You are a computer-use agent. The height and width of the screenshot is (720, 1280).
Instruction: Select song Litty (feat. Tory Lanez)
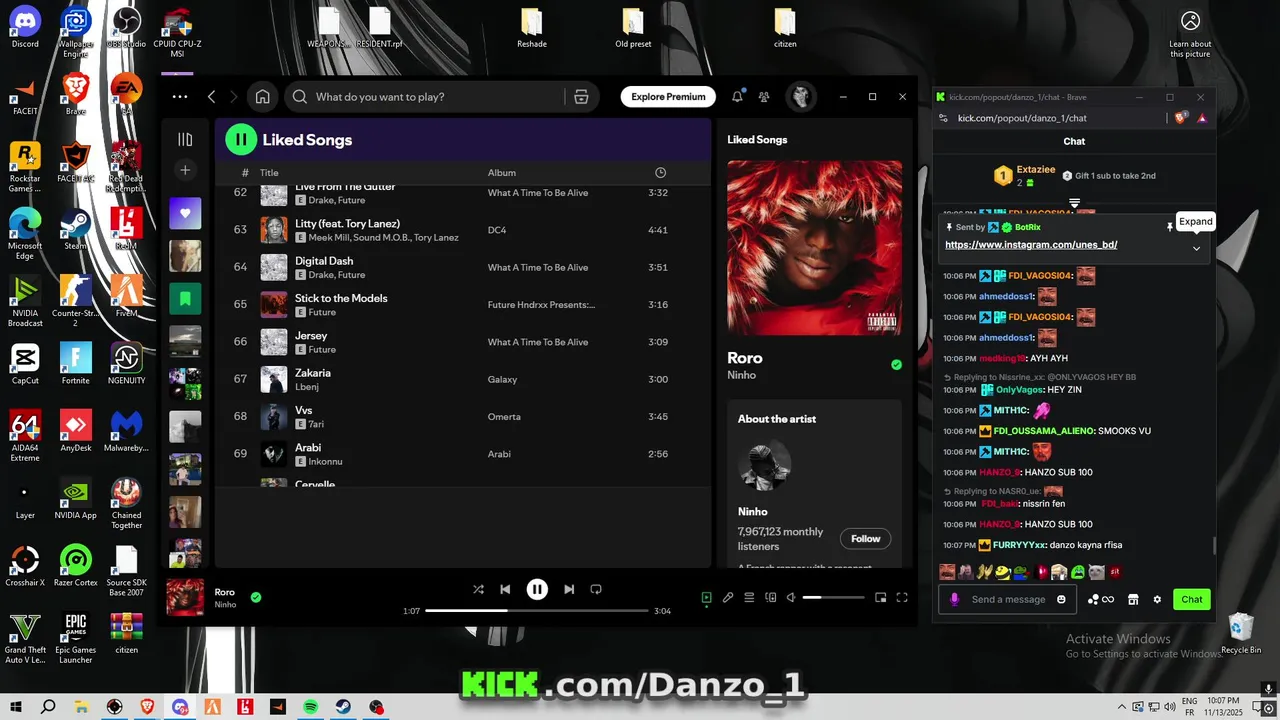pos(463,230)
